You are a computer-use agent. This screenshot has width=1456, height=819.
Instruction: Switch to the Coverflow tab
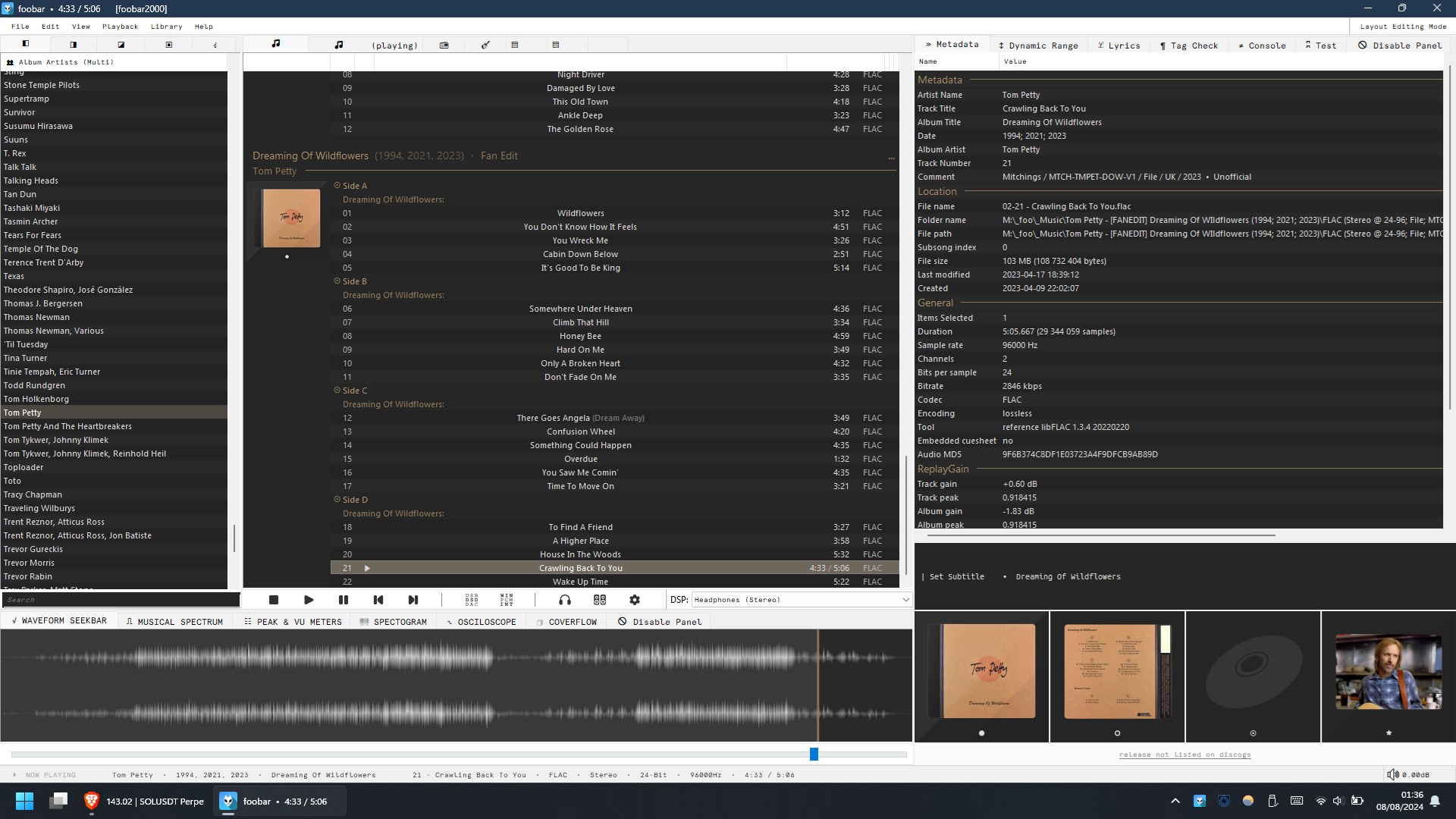pos(566,622)
